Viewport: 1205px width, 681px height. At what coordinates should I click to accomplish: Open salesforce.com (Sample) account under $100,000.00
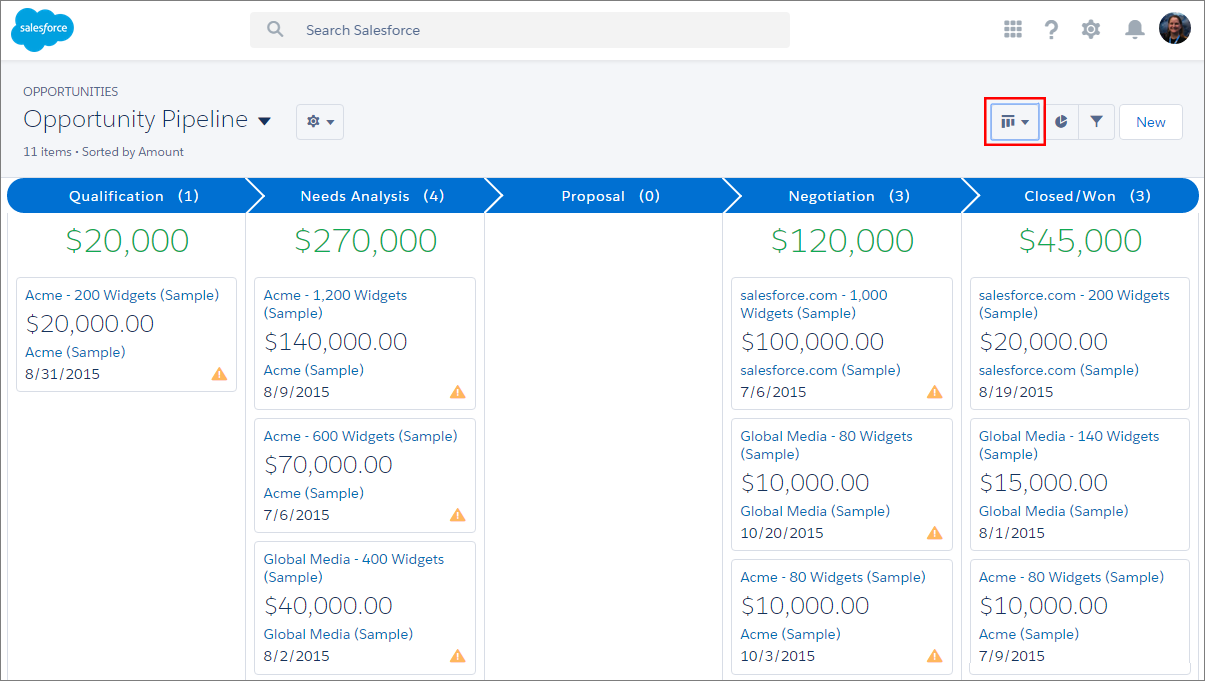[x=820, y=370]
